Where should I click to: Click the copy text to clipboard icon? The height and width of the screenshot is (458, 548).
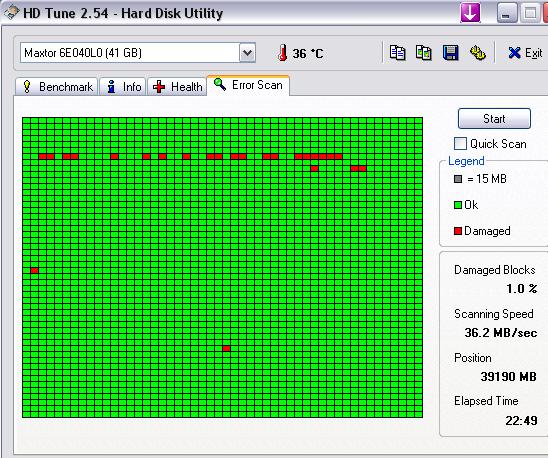tap(397, 53)
